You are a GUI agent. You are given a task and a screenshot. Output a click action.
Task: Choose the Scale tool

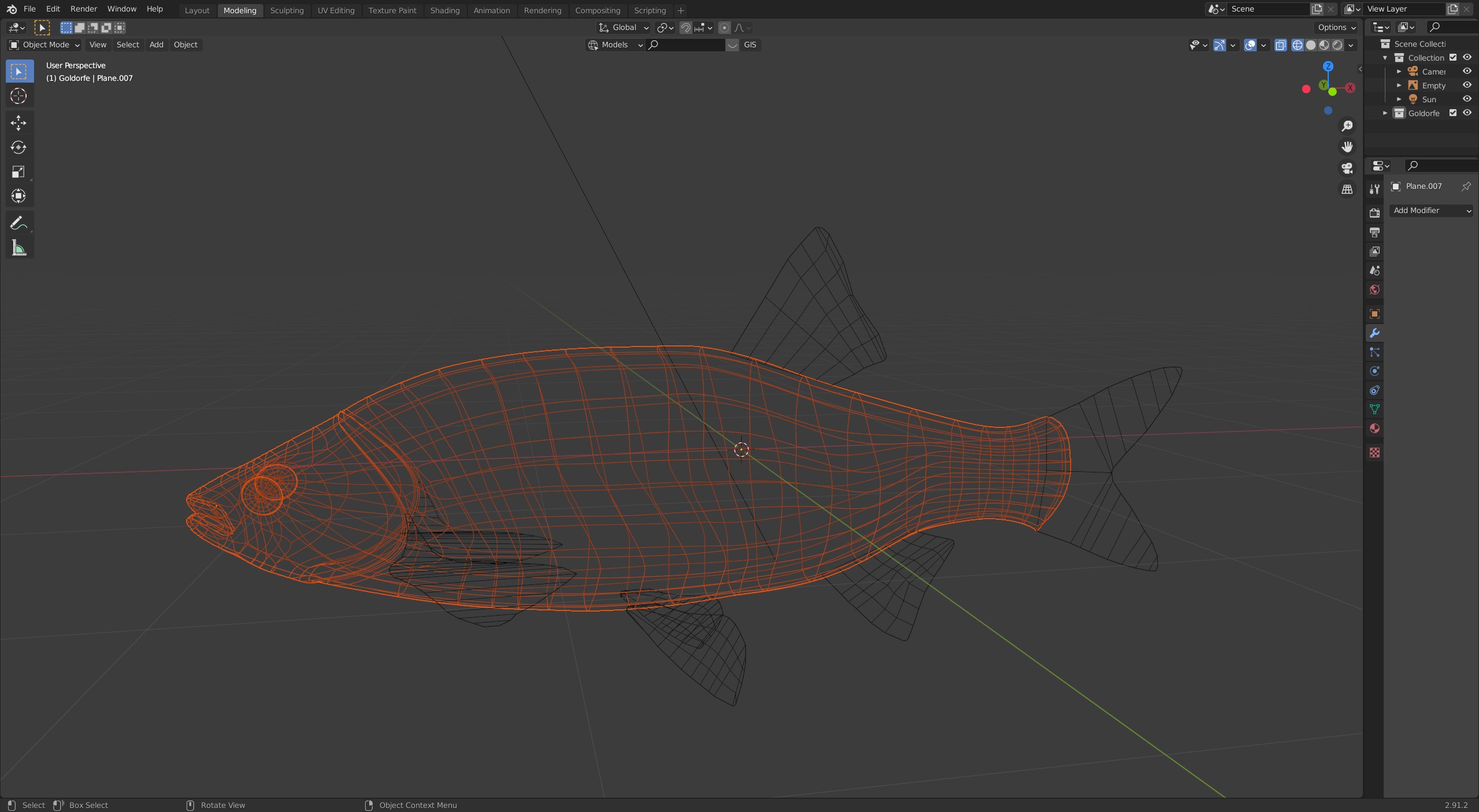pos(18,172)
